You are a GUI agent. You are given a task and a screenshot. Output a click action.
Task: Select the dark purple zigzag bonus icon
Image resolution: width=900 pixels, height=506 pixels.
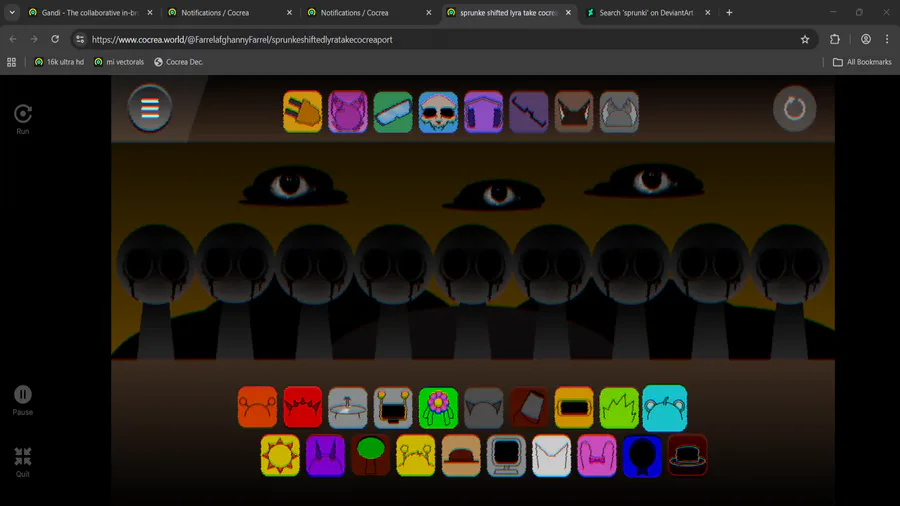coord(529,112)
